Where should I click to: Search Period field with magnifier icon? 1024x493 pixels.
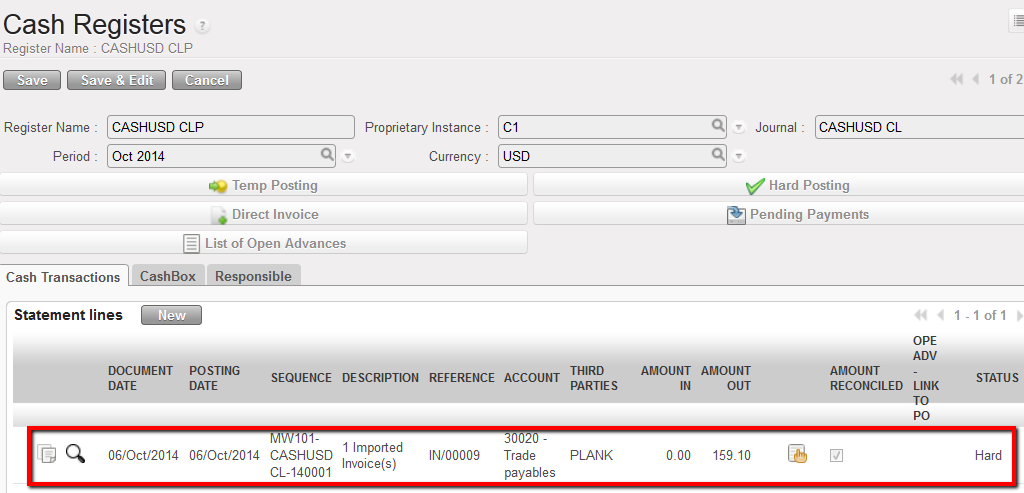click(x=327, y=155)
